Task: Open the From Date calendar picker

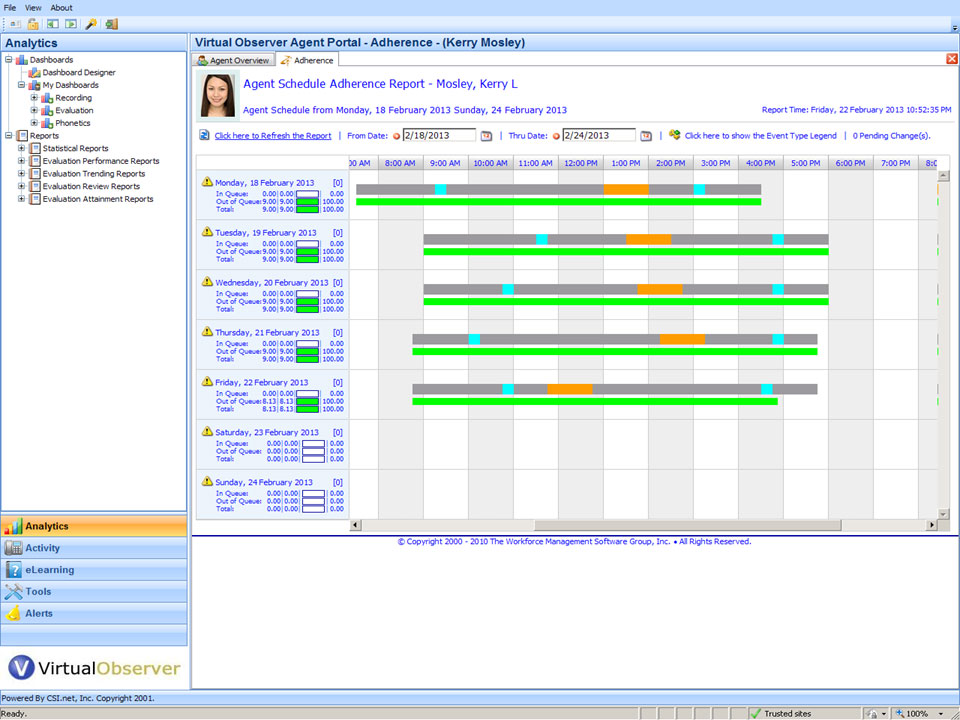Action: pyautogui.click(x=486, y=136)
